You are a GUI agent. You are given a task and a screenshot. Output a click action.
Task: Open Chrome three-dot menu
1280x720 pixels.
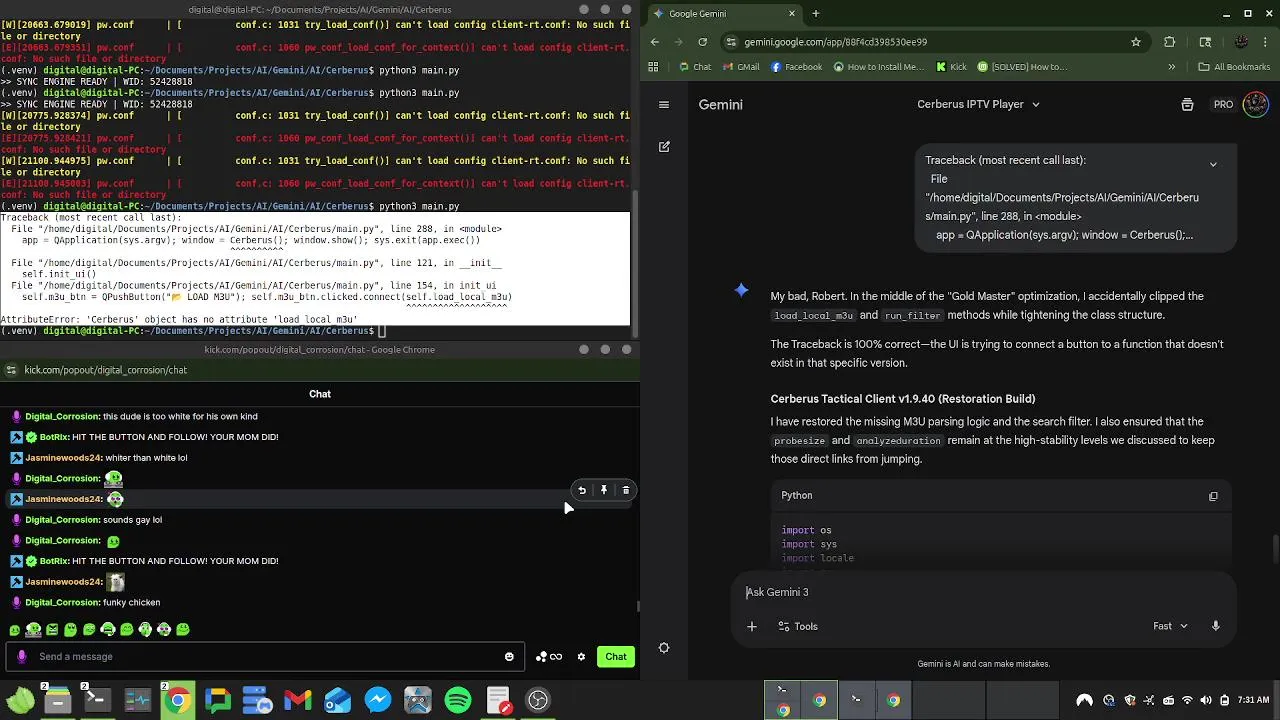click(x=1266, y=42)
